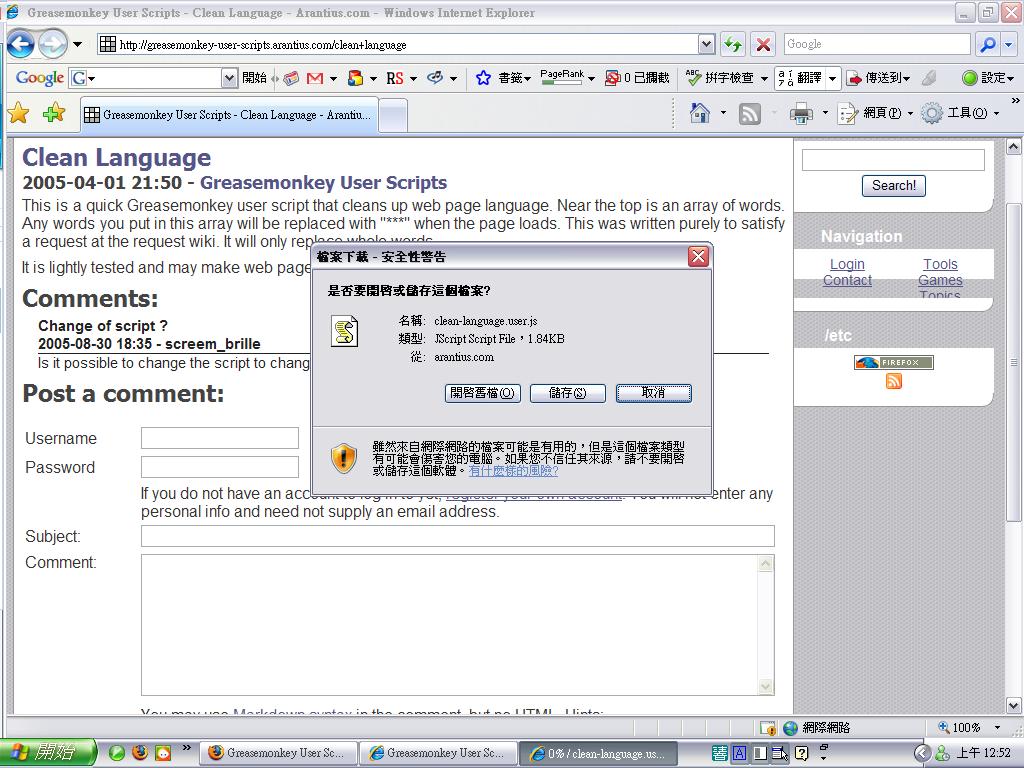This screenshot has width=1024, height=768.
Task: Click the Forward navigation arrow
Action: [x=54, y=44]
